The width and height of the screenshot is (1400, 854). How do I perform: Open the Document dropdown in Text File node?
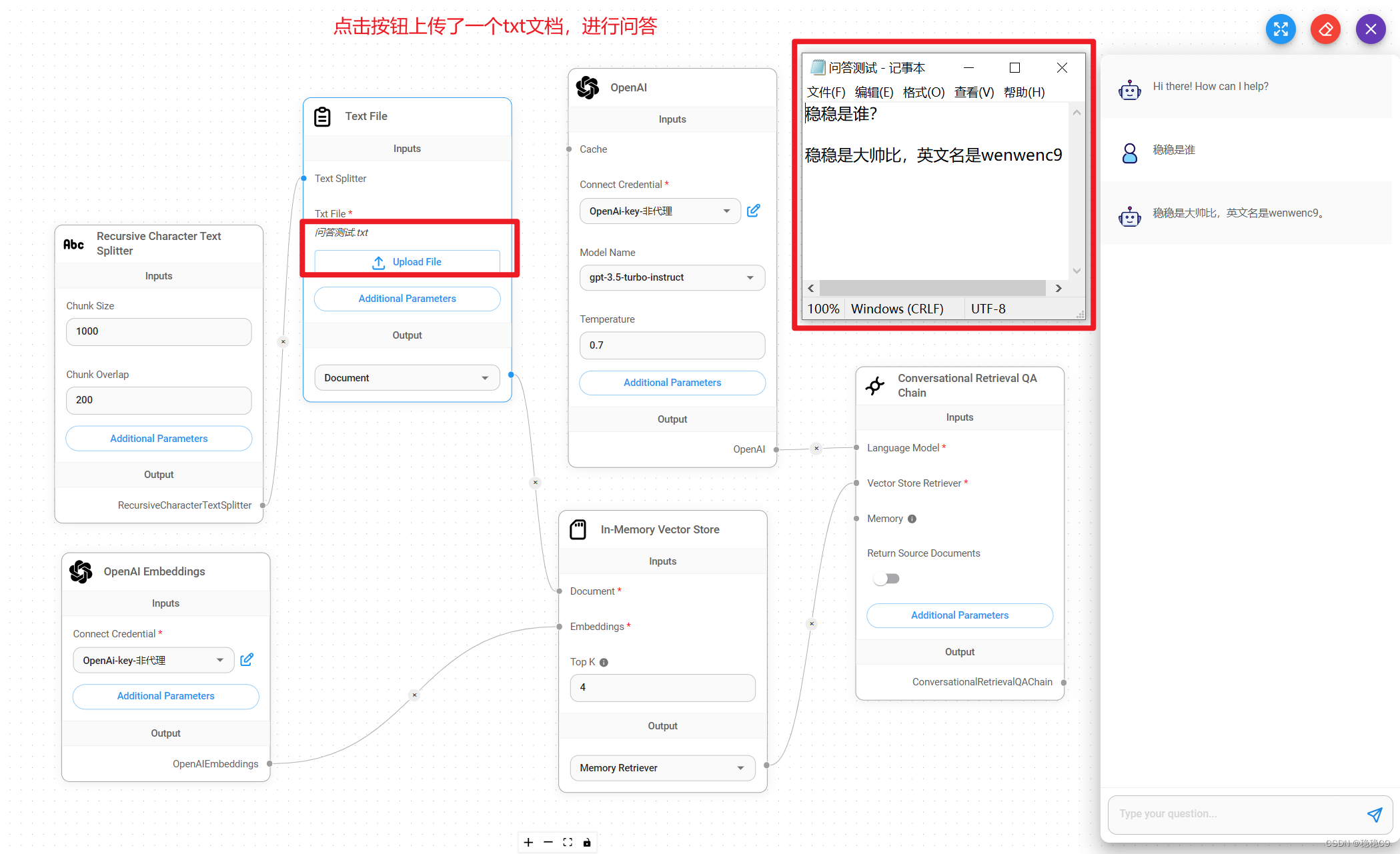tap(407, 377)
